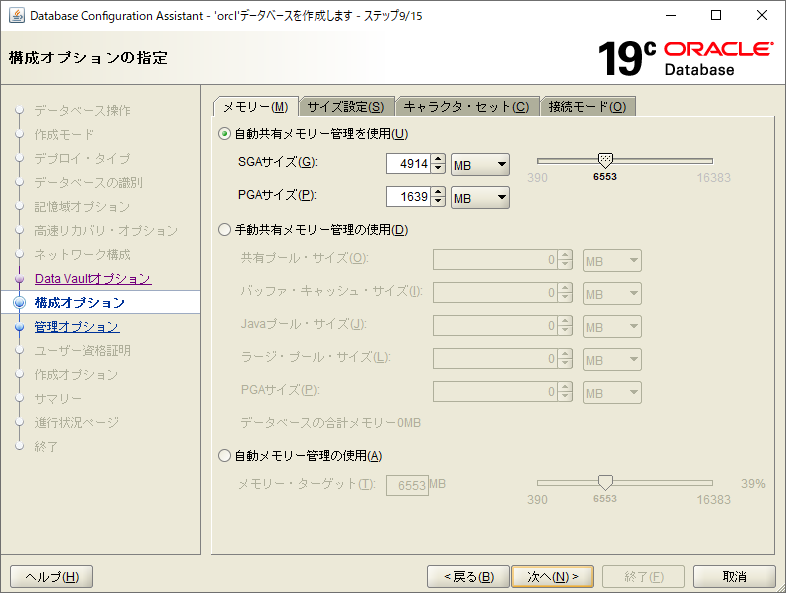This screenshot has width=786, height=593.
Task: Switch to the サイズ設定 tab
Action: click(346, 107)
